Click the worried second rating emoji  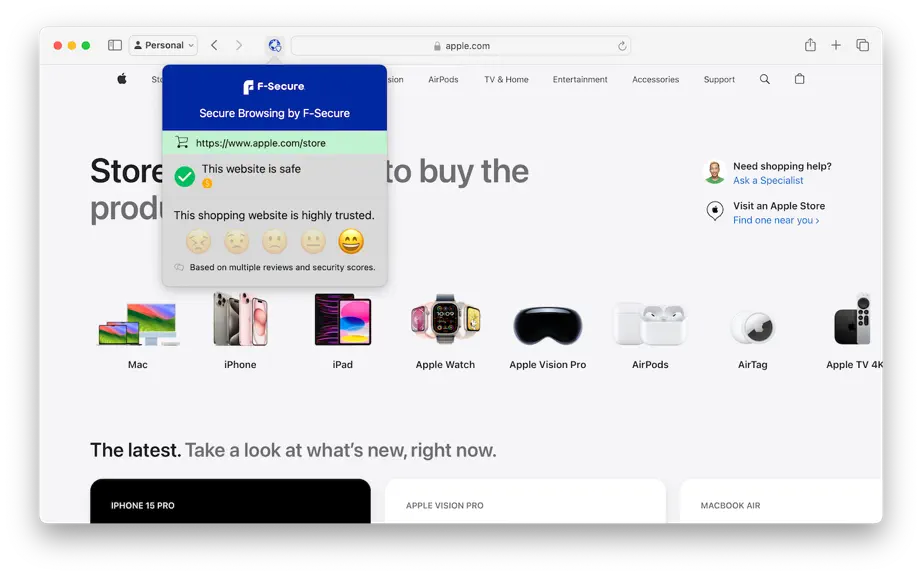(x=236, y=242)
